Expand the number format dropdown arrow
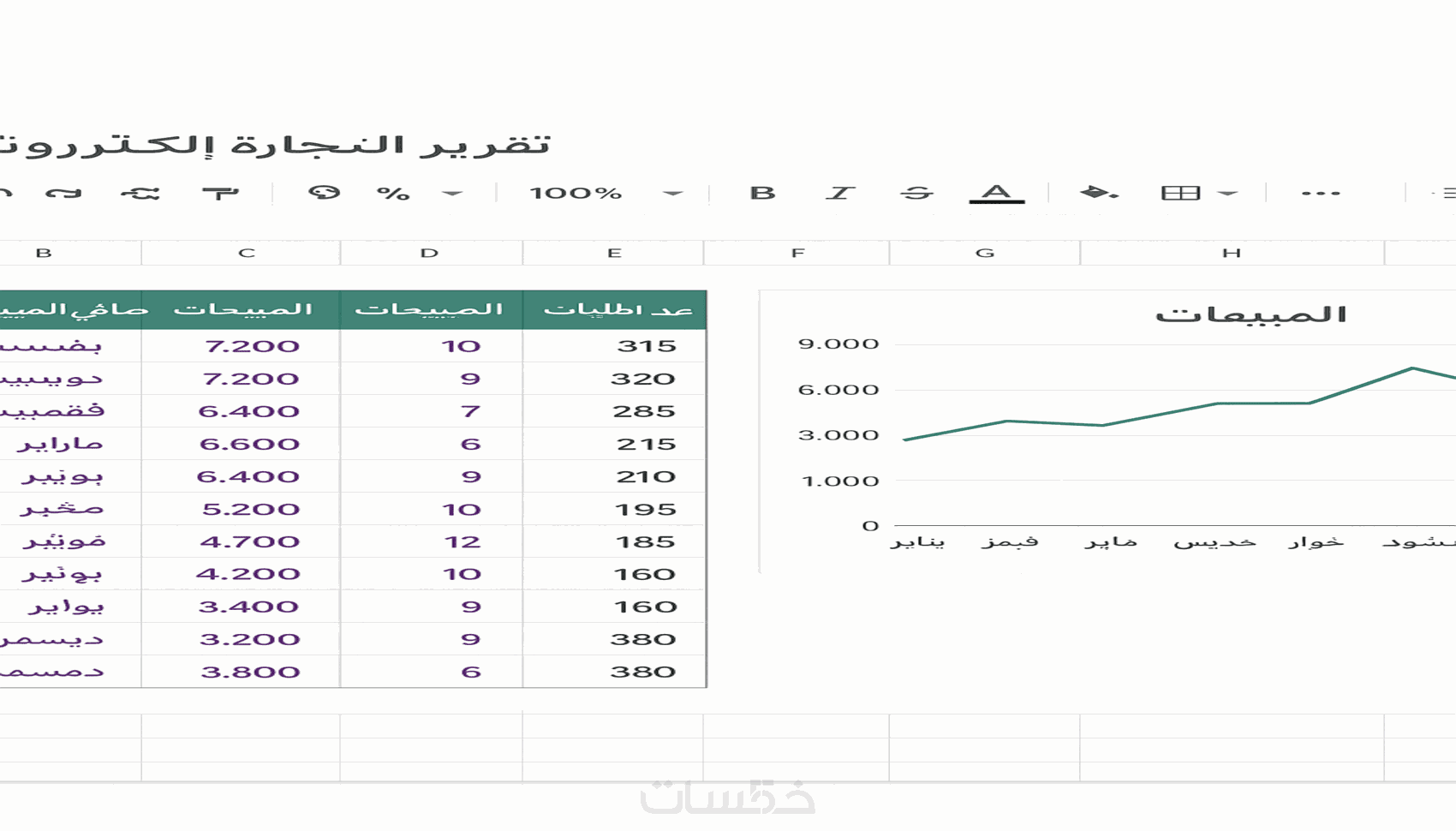1456x831 pixels. (452, 194)
